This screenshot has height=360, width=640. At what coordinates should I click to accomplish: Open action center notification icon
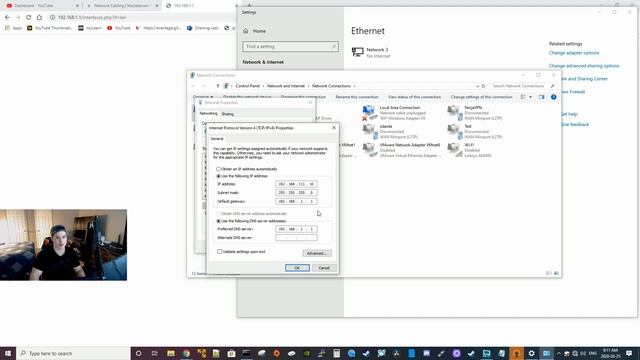629,353
